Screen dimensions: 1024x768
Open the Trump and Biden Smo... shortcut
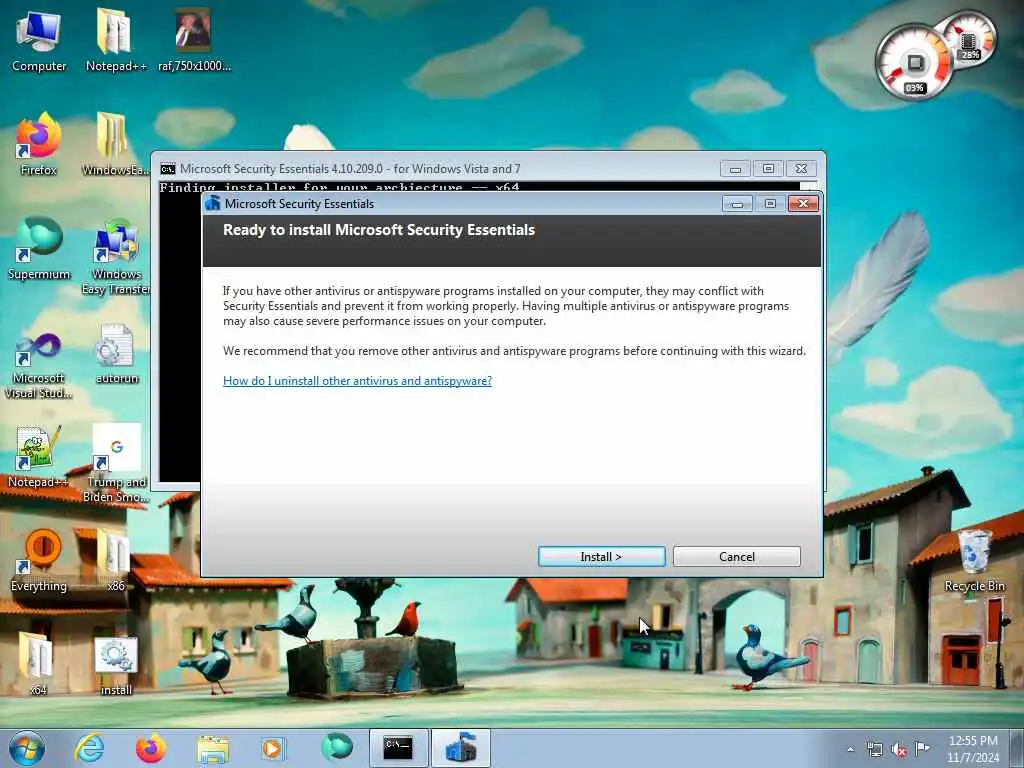tap(116, 462)
